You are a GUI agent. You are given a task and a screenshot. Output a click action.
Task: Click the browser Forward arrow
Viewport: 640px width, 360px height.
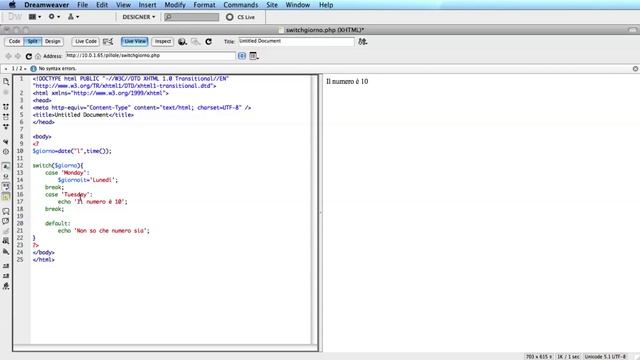(x=18, y=56)
